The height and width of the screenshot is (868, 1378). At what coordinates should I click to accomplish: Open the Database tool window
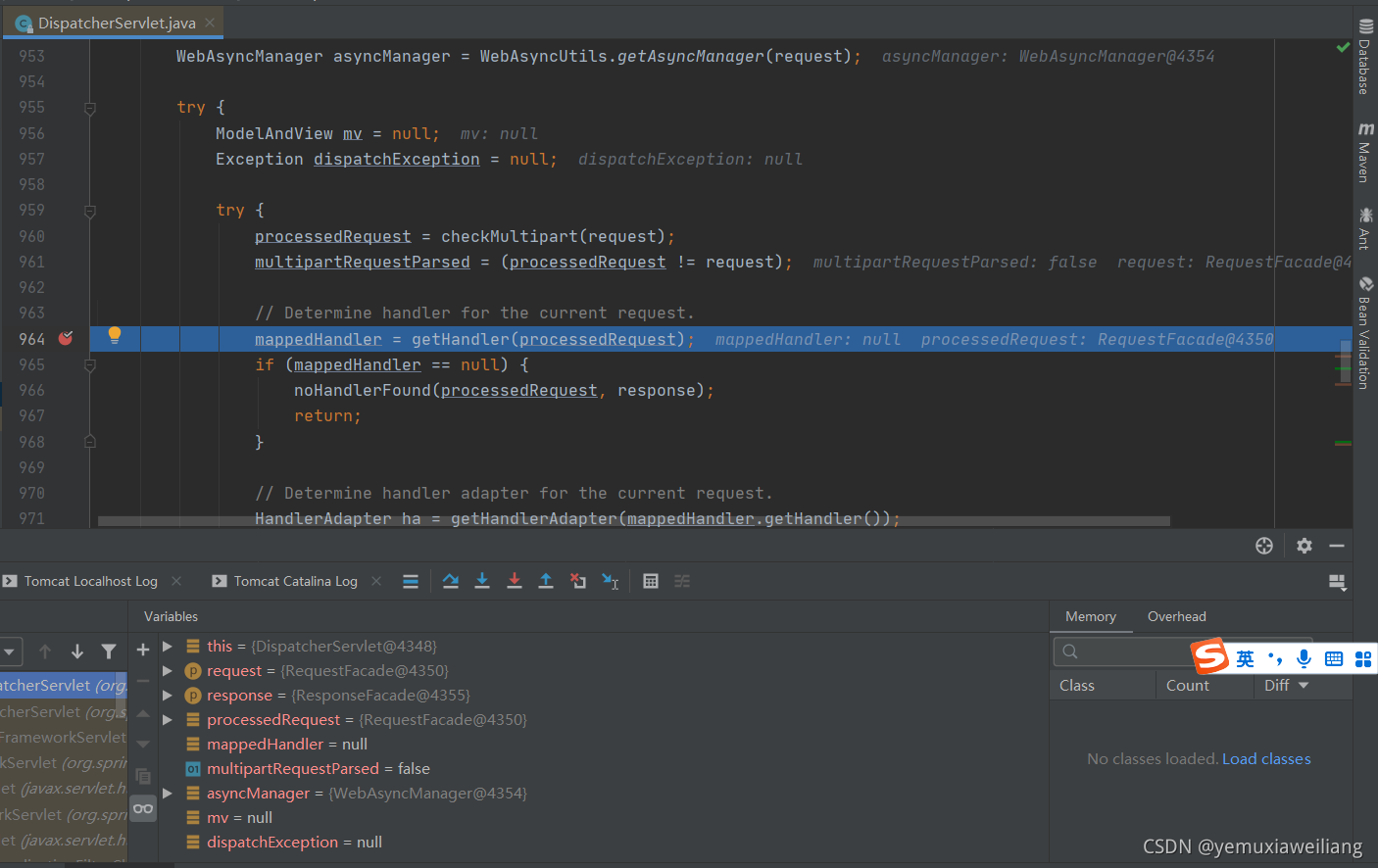[1365, 56]
